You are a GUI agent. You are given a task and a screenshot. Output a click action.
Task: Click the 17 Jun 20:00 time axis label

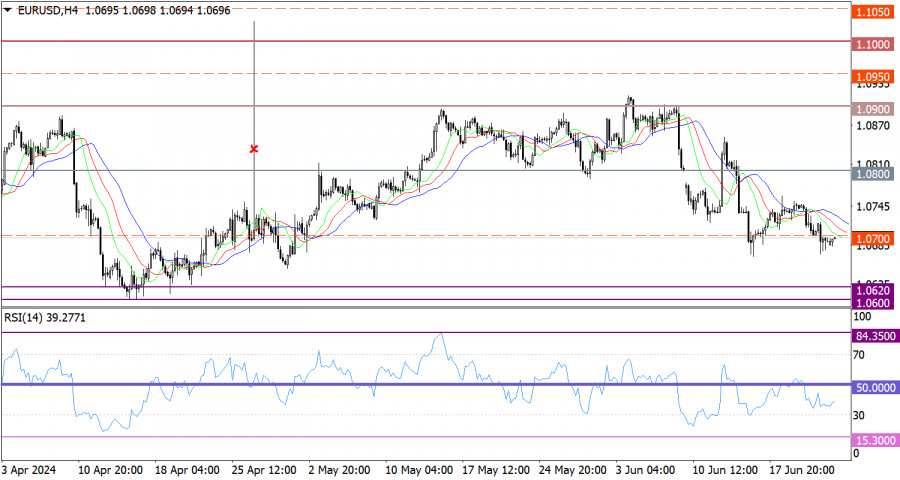tap(801, 470)
